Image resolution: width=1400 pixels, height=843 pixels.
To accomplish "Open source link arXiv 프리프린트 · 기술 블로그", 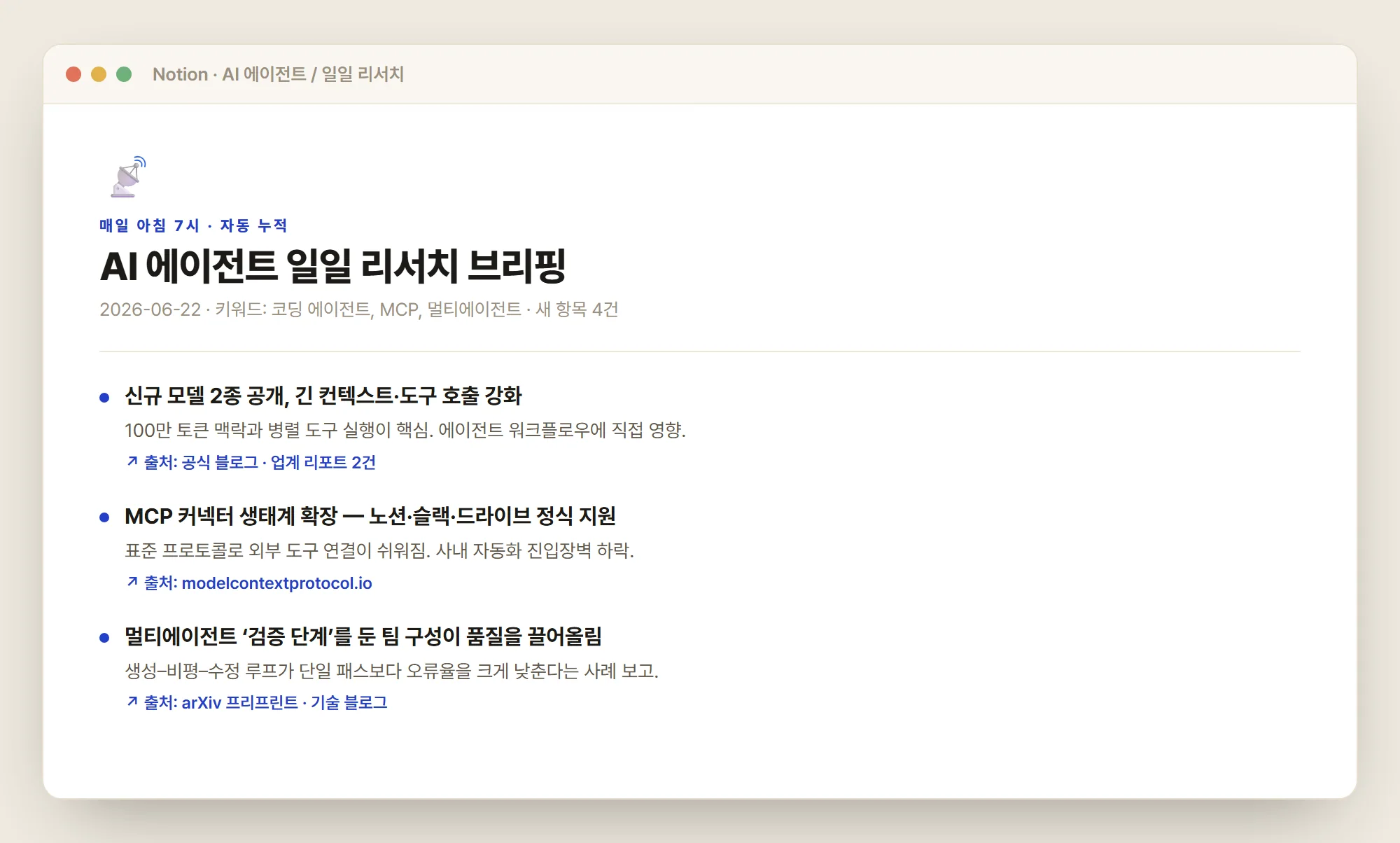I will 257,702.
